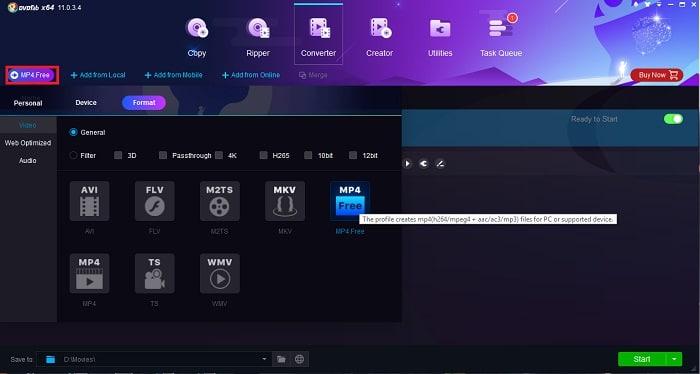Viewport: 700px width, 374px height.
Task: Open the Task Queue
Action: (x=501, y=37)
